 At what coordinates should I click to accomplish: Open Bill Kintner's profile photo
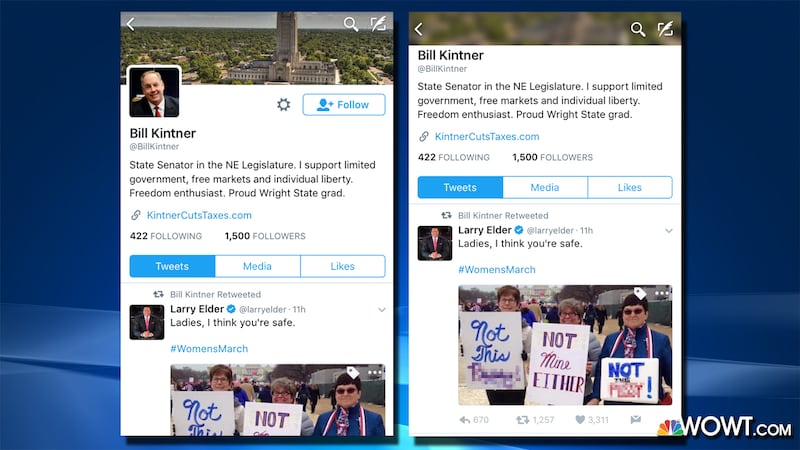[154, 92]
